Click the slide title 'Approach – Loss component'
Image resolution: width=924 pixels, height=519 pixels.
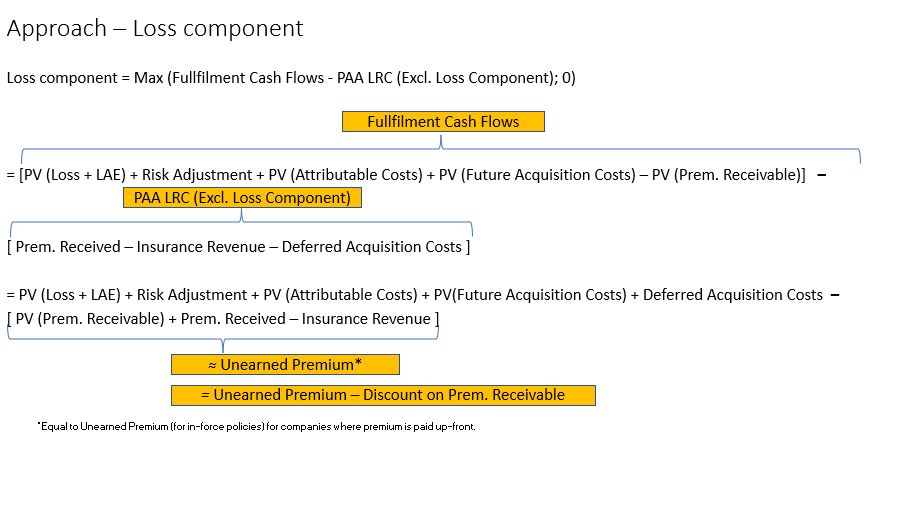pos(155,29)
